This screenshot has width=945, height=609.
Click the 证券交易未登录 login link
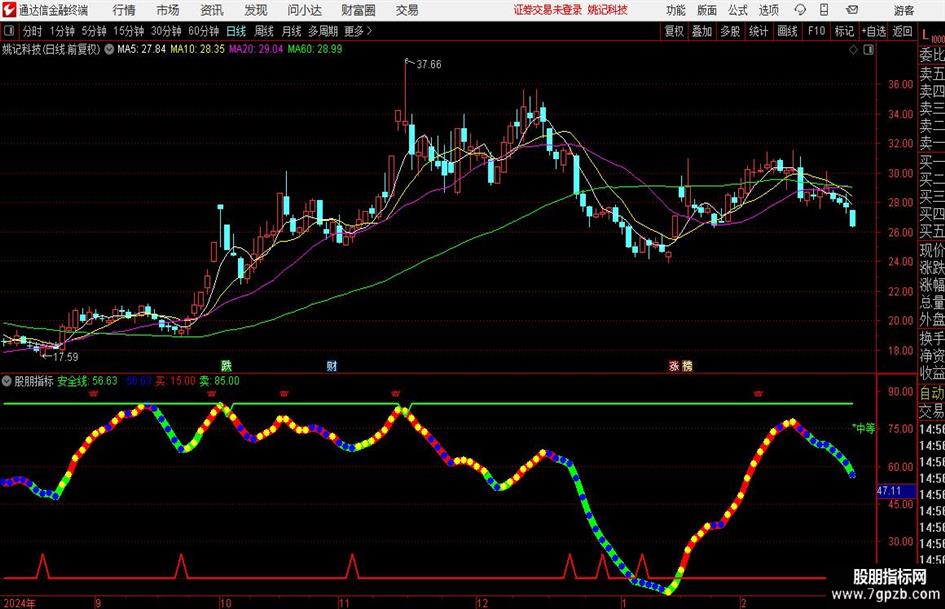(547, 10)
